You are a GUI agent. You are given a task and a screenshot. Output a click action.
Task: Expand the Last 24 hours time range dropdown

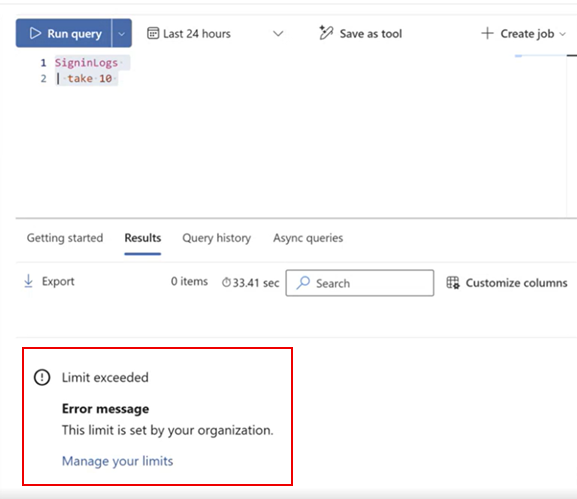278,34
